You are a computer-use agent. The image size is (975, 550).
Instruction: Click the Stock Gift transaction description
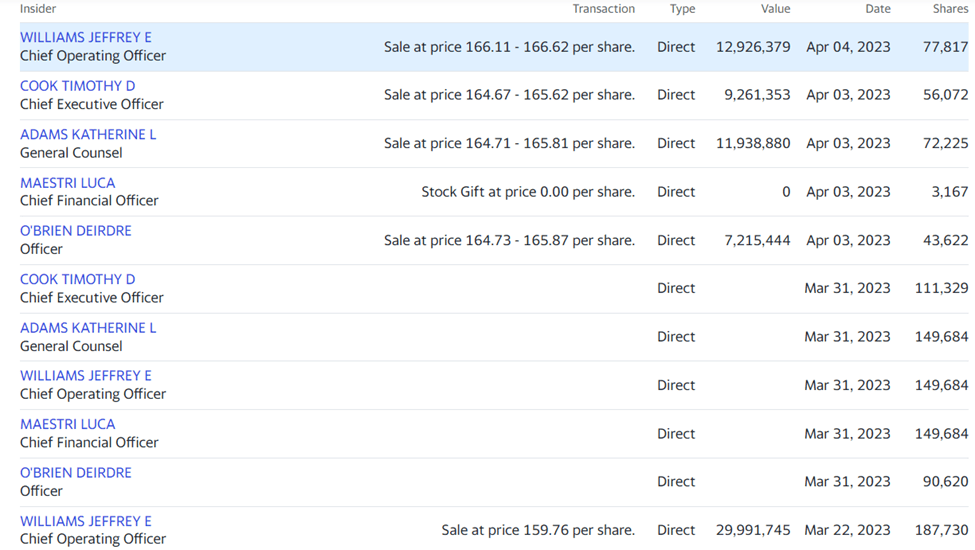(527, 192)
